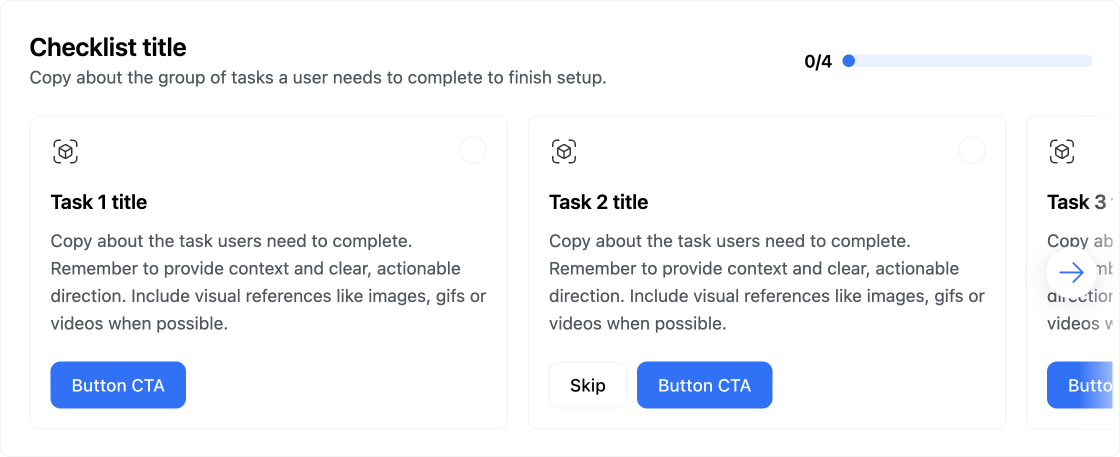Click the checklist subtitle about finishing setup
This screenshot has width=1120, height=457.
pyautogui.click(x=317, y=77)
